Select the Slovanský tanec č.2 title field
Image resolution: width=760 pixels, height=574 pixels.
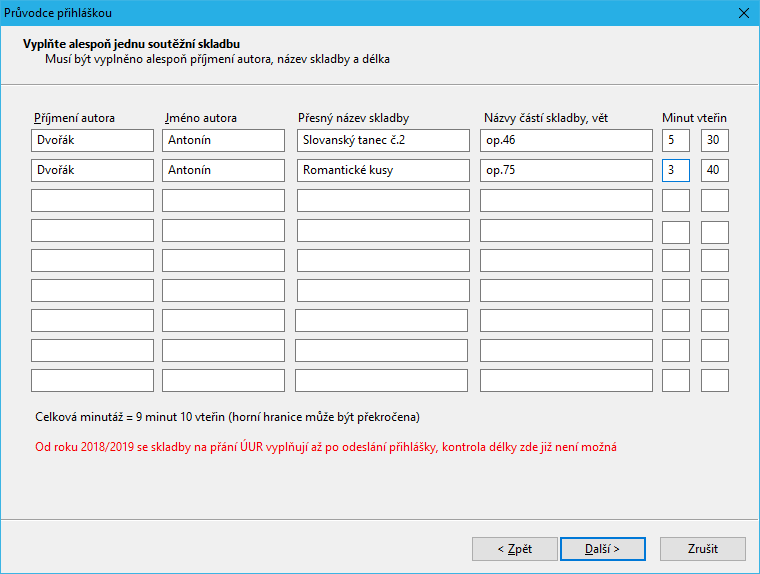tap(383, 140)
